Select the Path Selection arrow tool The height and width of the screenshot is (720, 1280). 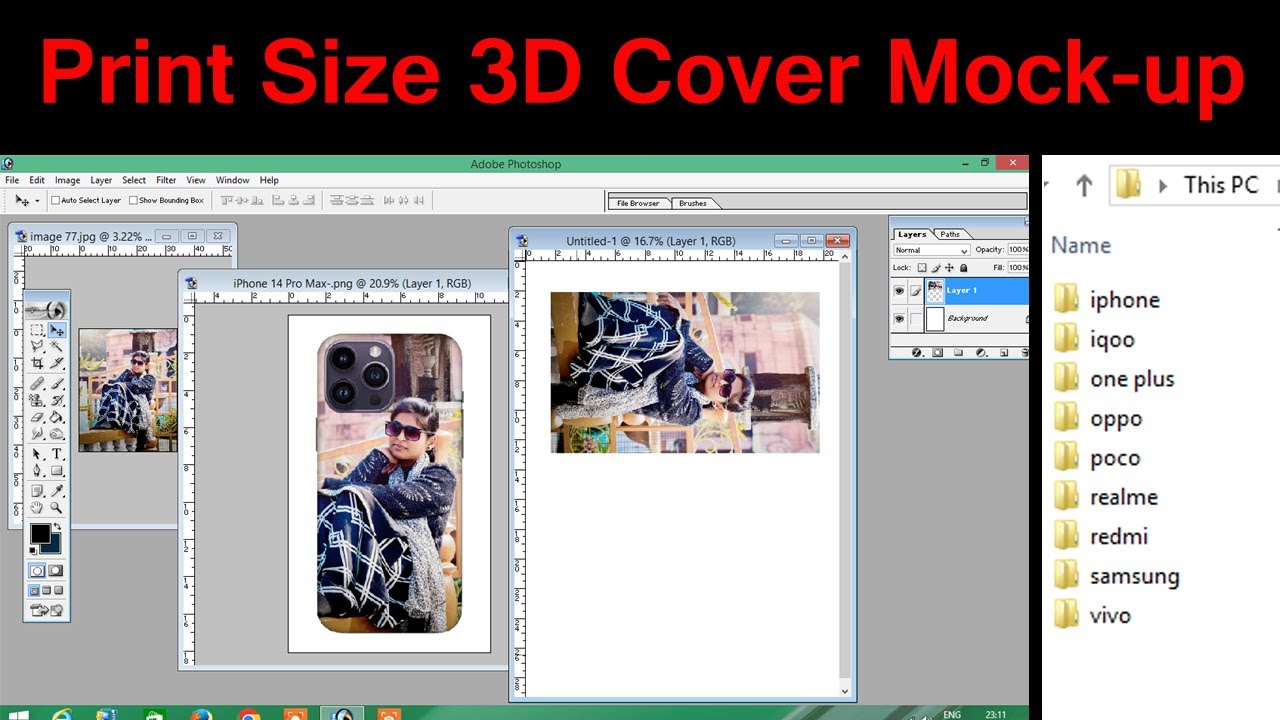pos(37,454)
